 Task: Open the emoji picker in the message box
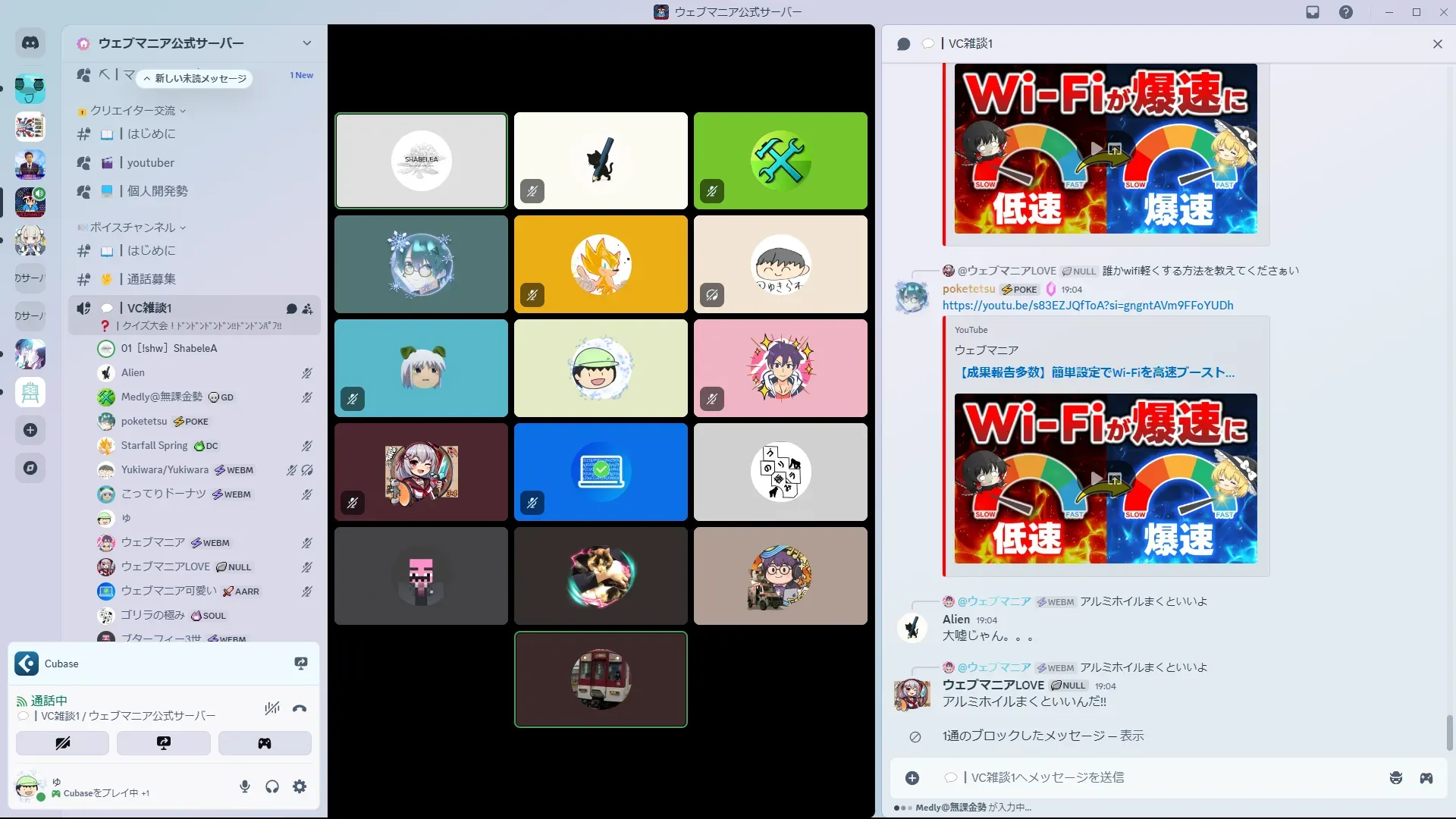1395,777
